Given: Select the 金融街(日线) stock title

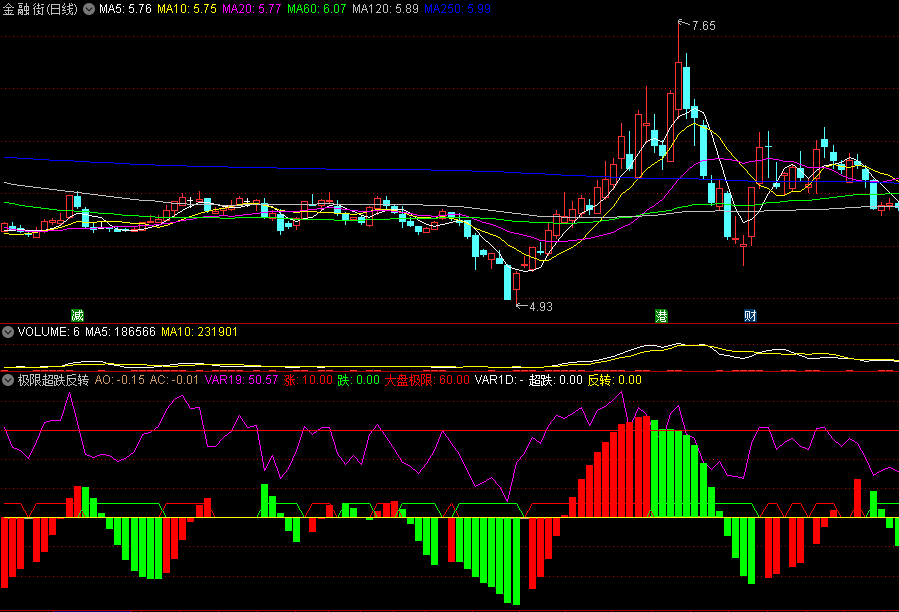Looking at the screenshot, I should pos(40,9).
